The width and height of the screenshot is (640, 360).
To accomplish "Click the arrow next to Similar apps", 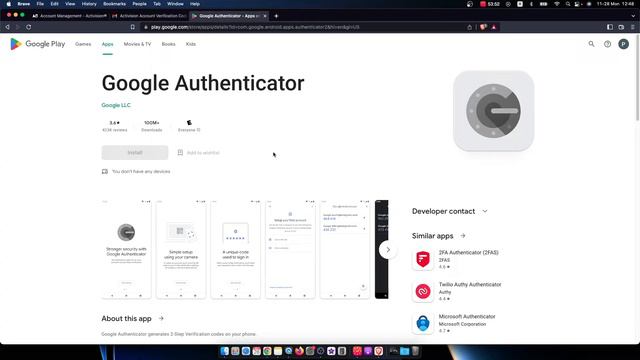I will point(463,236).
